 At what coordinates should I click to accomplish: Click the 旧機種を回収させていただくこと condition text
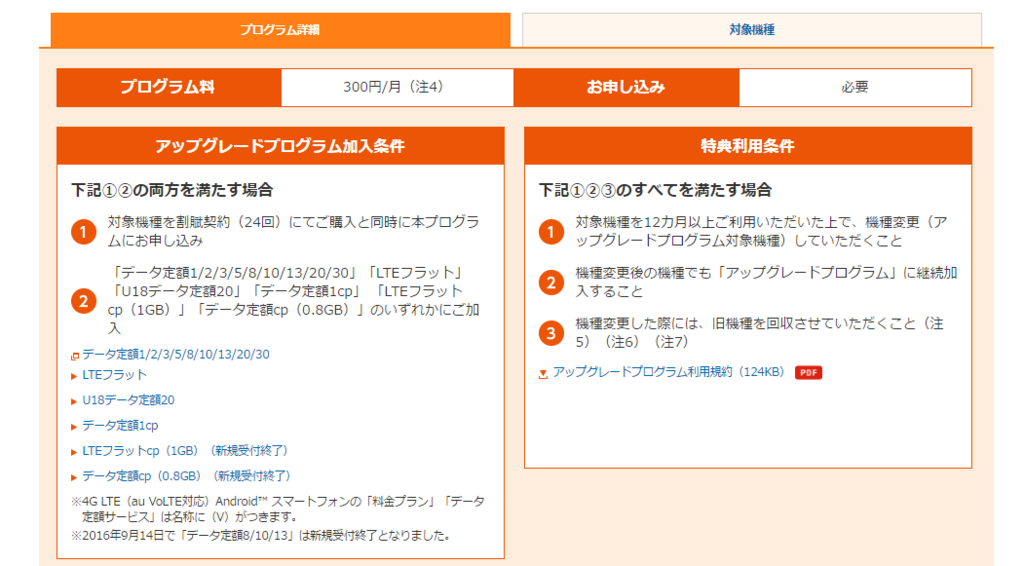coord(760,333)
